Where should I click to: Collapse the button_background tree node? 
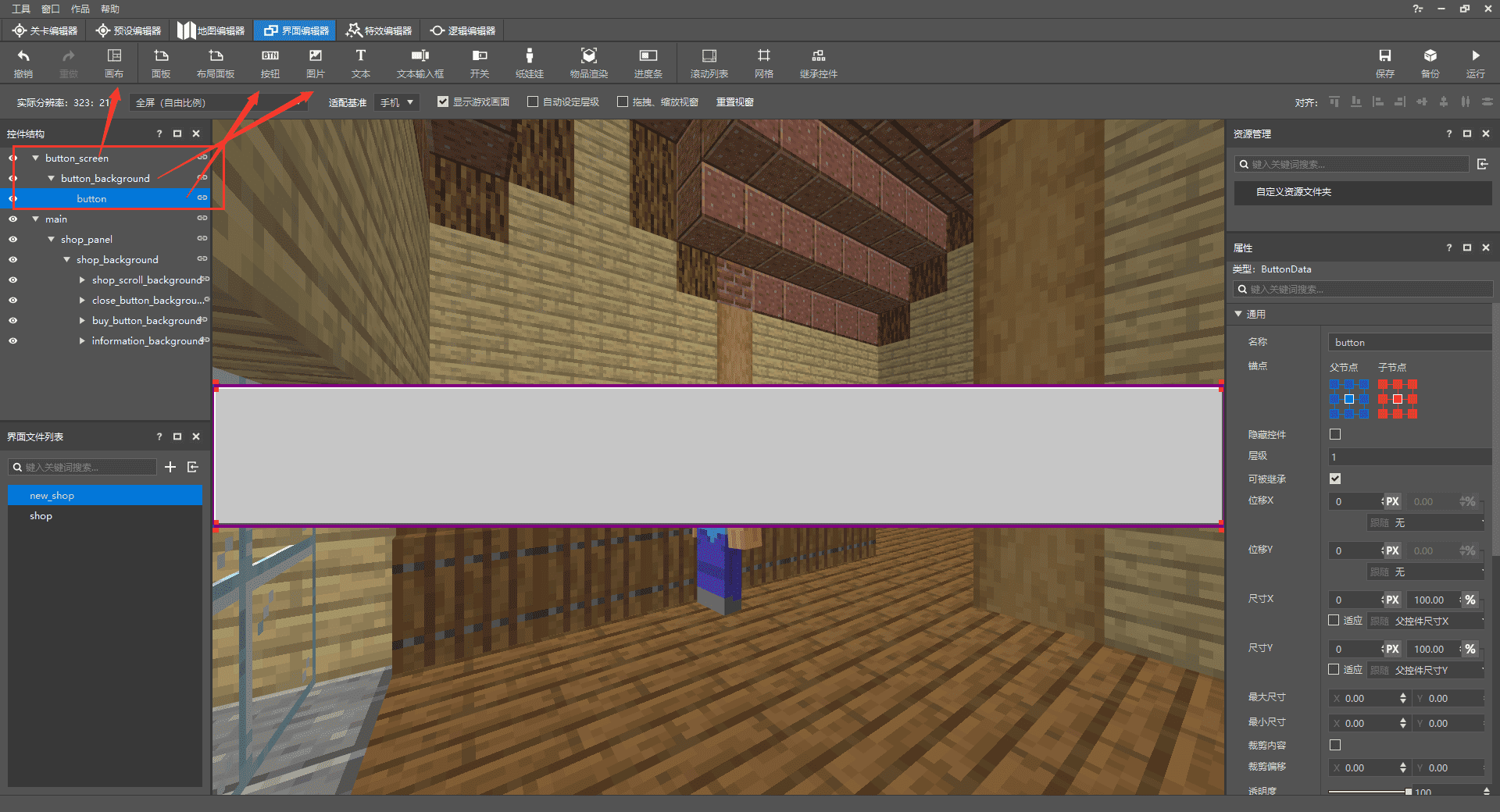click(x=51, y=178)
